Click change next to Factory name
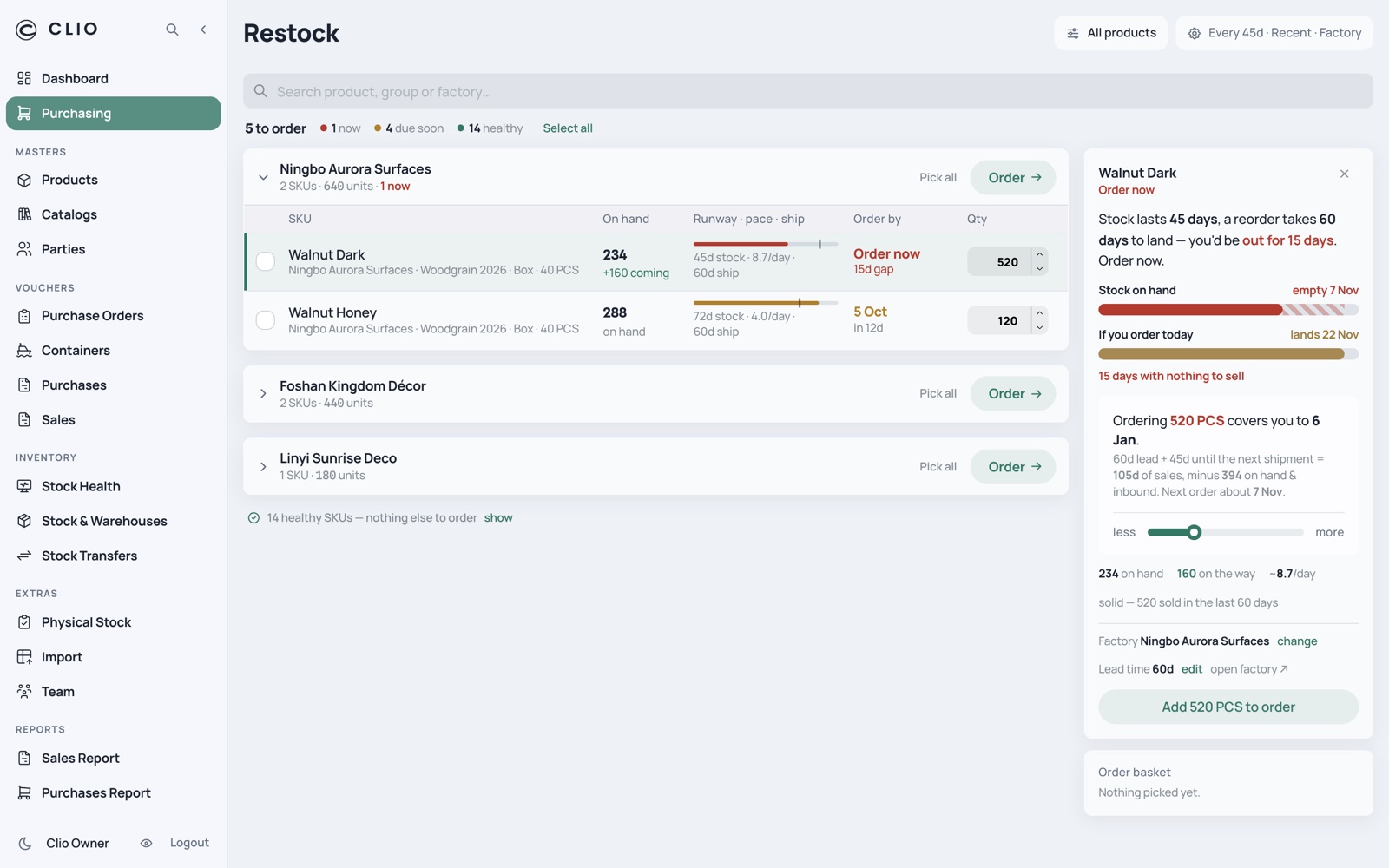The width and height of the screenshot is (1389, 868). tap(1297, 641)
